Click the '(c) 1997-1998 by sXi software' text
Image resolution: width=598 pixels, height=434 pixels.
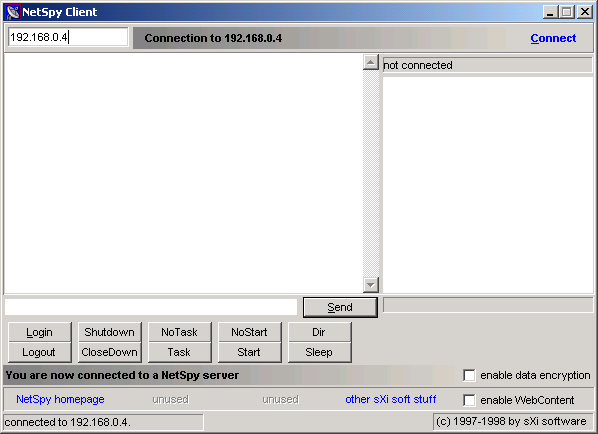pyautogui.click(x=511, y=421)
